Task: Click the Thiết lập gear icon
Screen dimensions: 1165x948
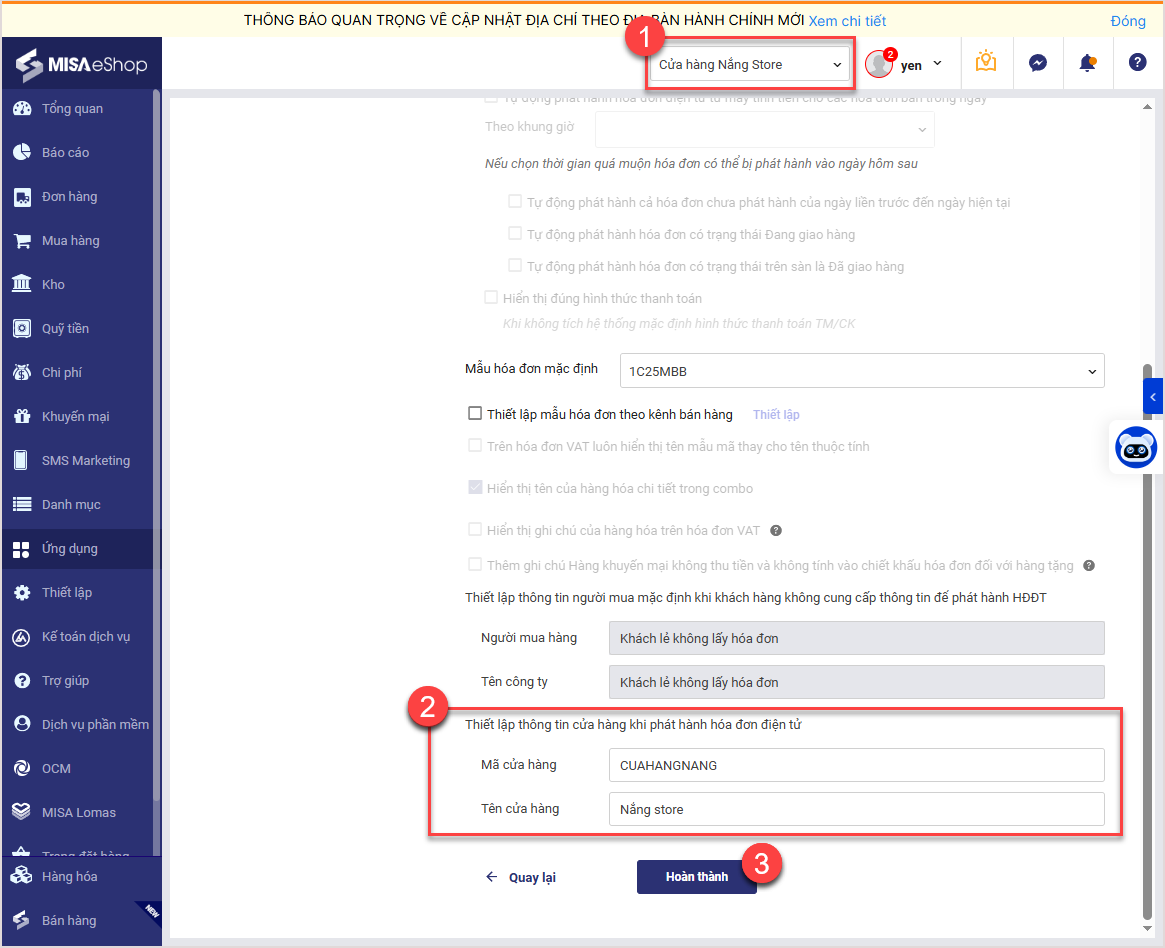Action: [22, 593]
